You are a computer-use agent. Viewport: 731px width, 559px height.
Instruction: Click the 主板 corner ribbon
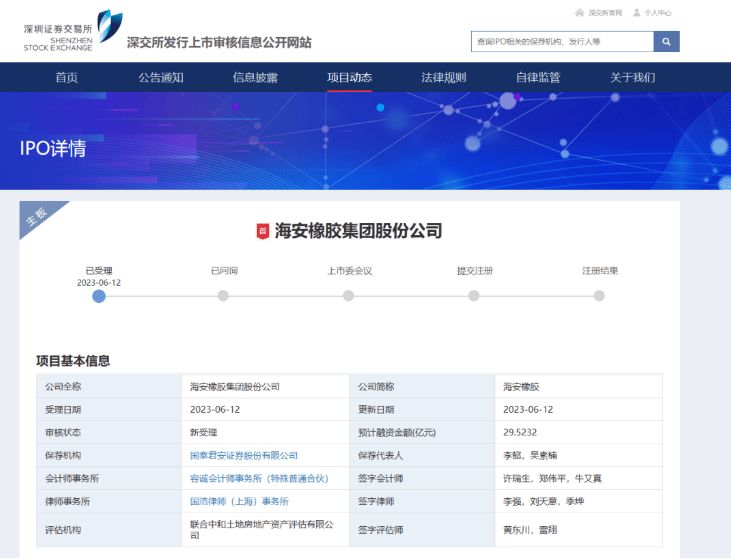pos(40,219)
